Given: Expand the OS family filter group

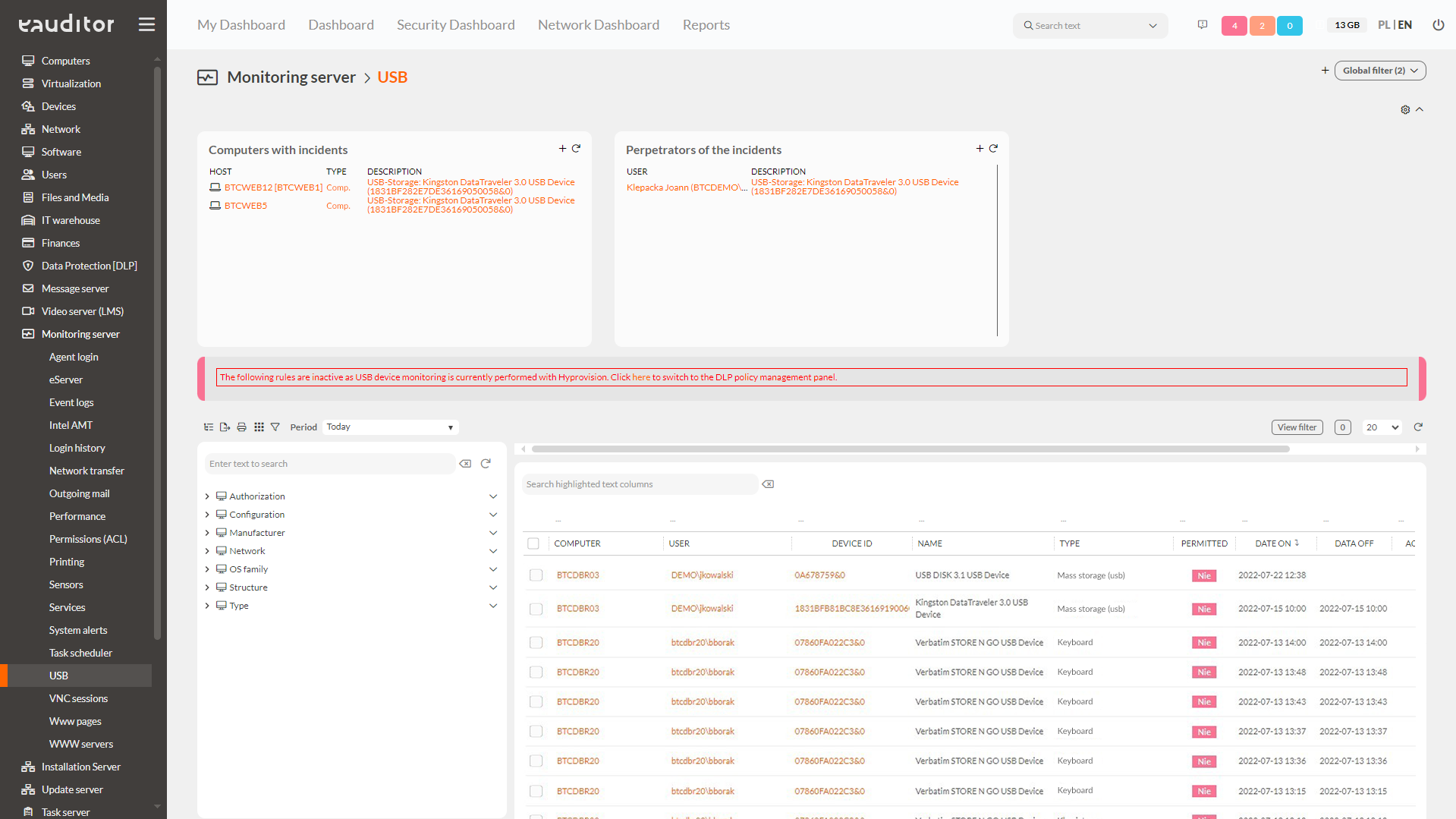Looking at the screenshot, I should tap(206, 569).
